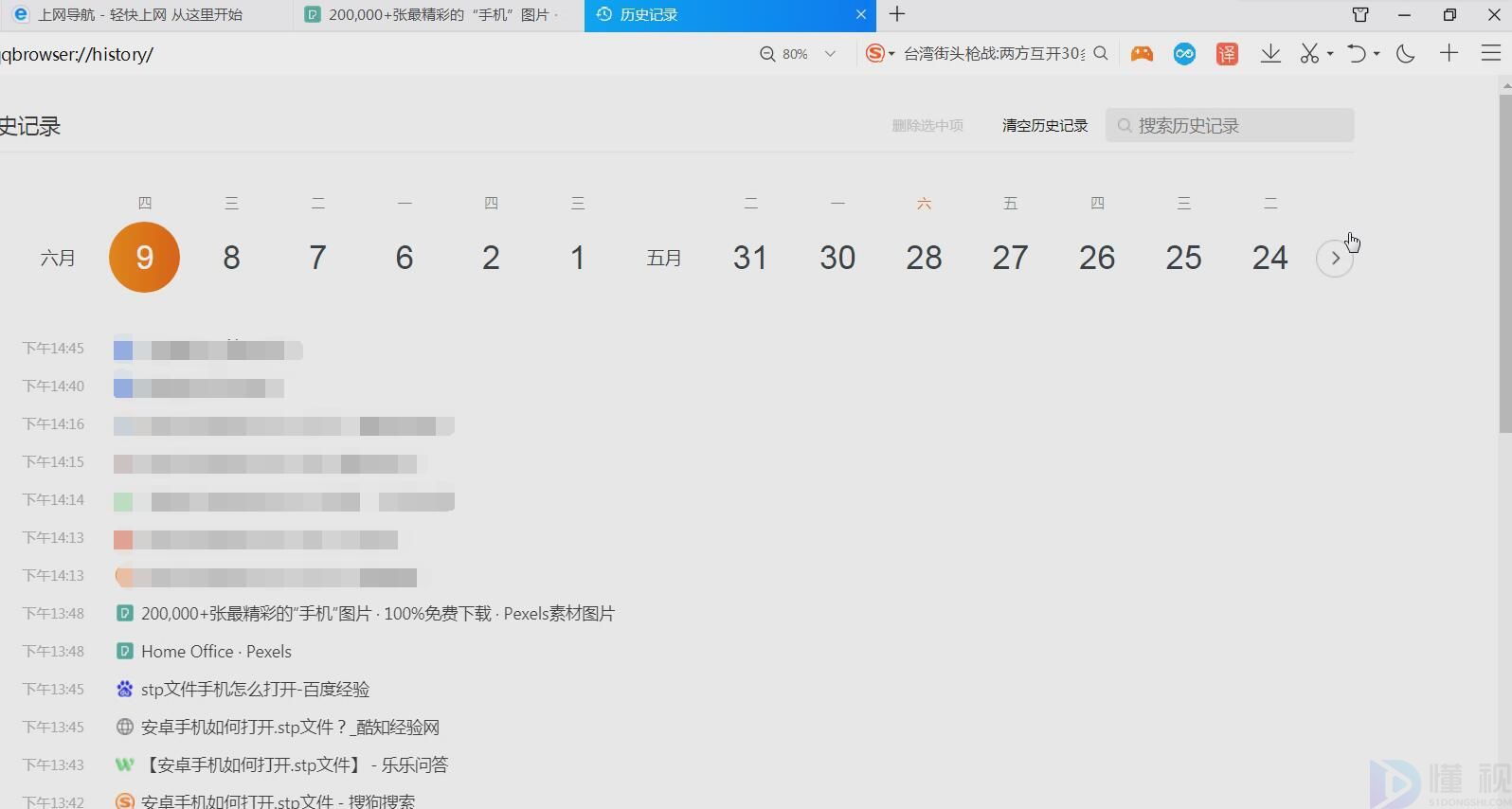Click the blurred history entry at 下午14:16

(x=284, y=425)
